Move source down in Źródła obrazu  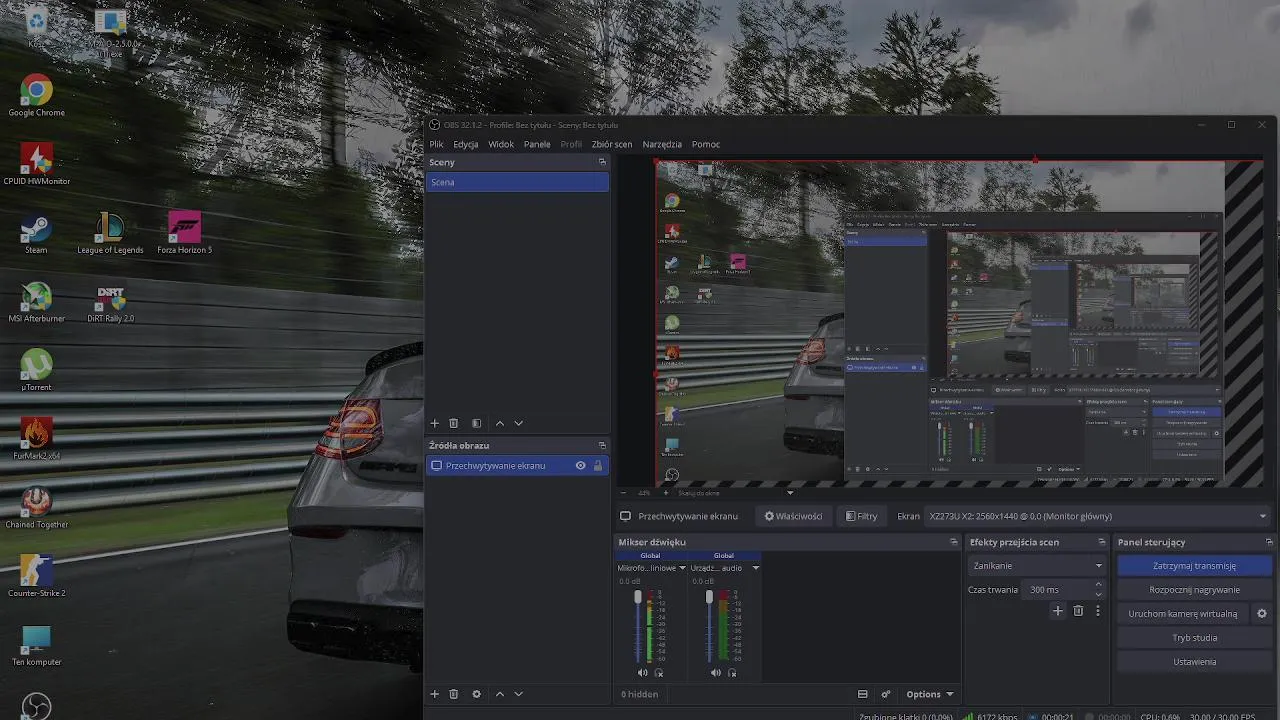tap(518, 693)
